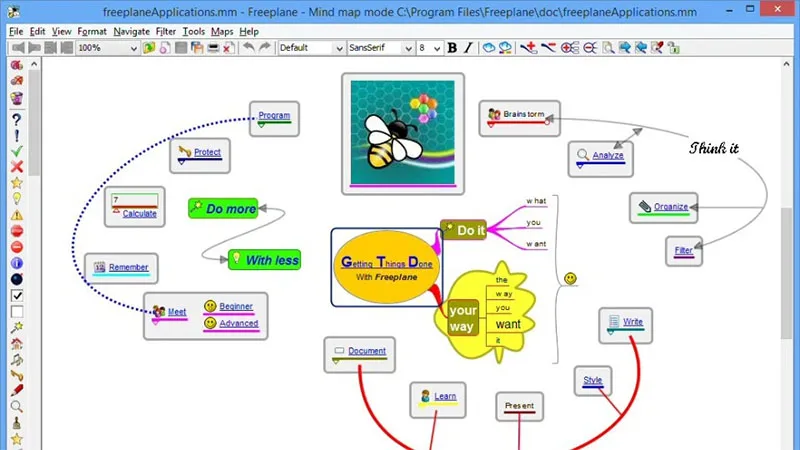Click the find magnifier icon in toolbar
Screen dimensions: 800x450
click(608, 48)
